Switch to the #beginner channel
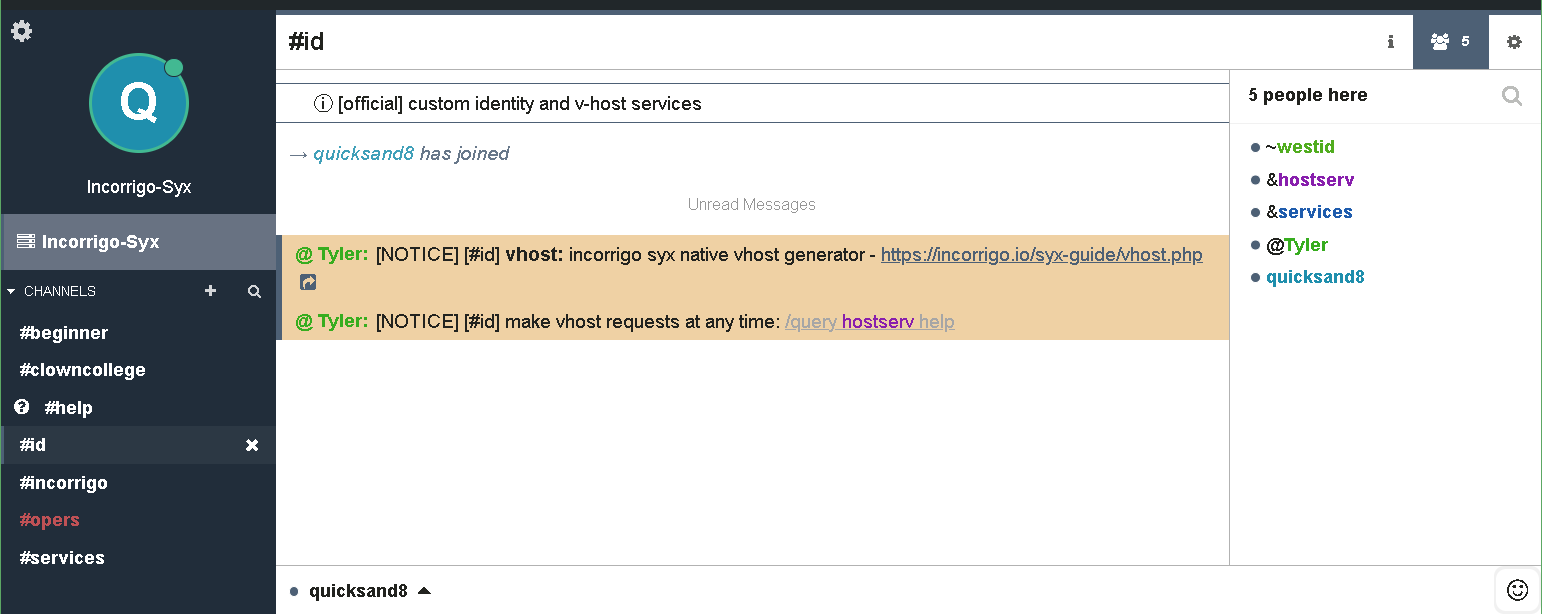1542x614 pixels. pyautogui.click(x=64, y=333)
